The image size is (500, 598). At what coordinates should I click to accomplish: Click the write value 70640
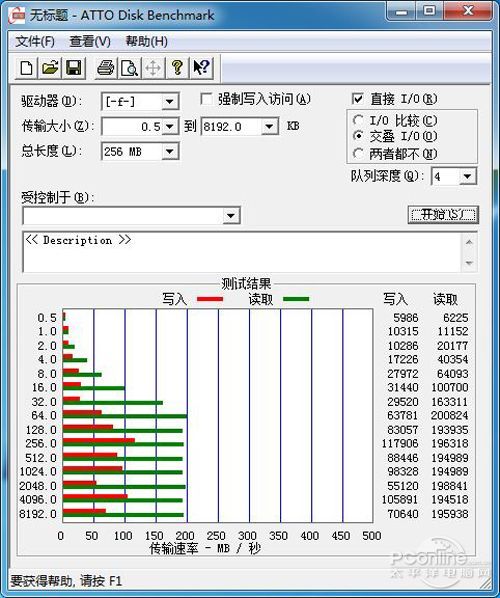403,514
